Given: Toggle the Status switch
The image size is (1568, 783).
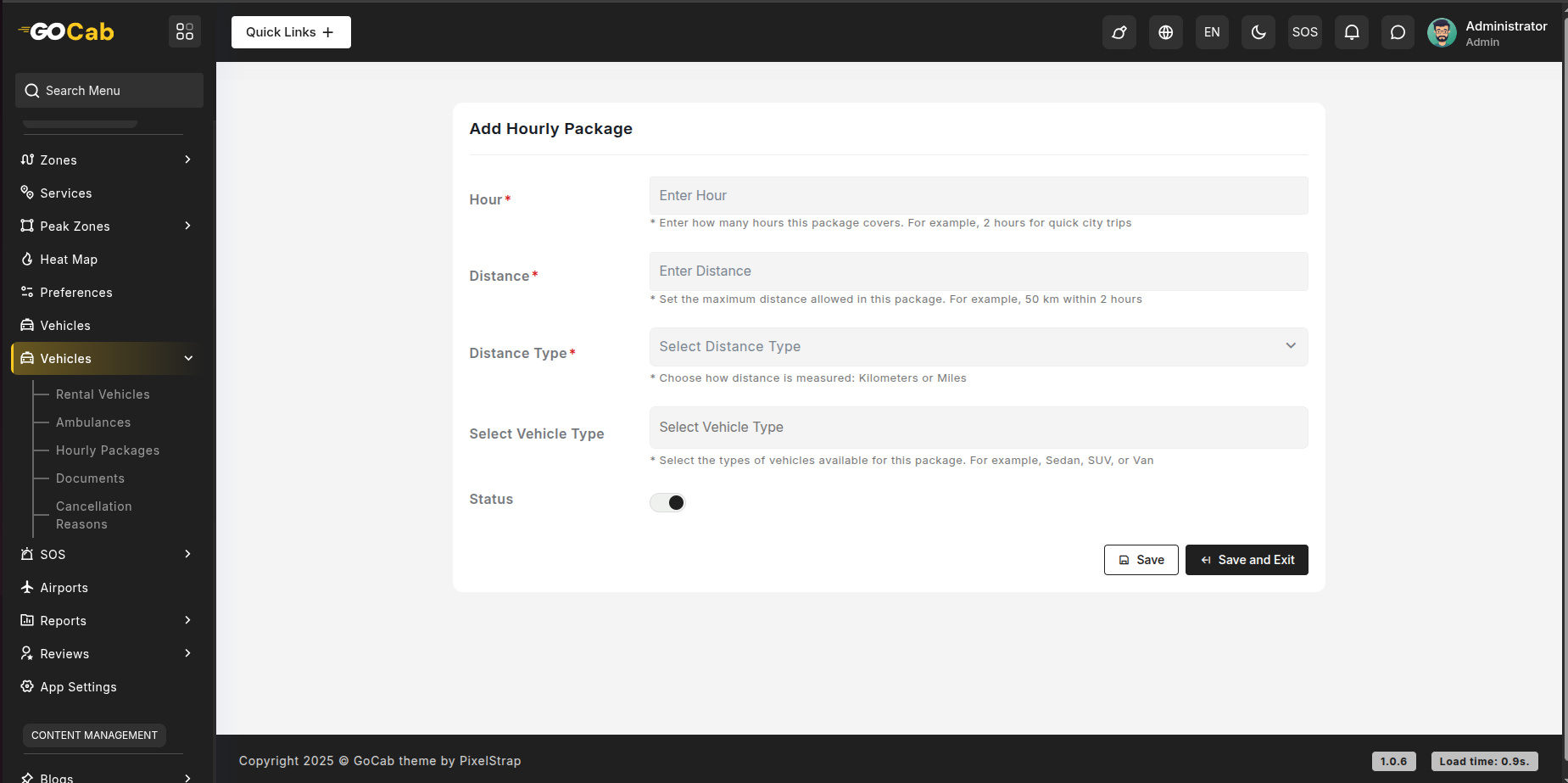Looking at the screenshot, I should point(667,503).
